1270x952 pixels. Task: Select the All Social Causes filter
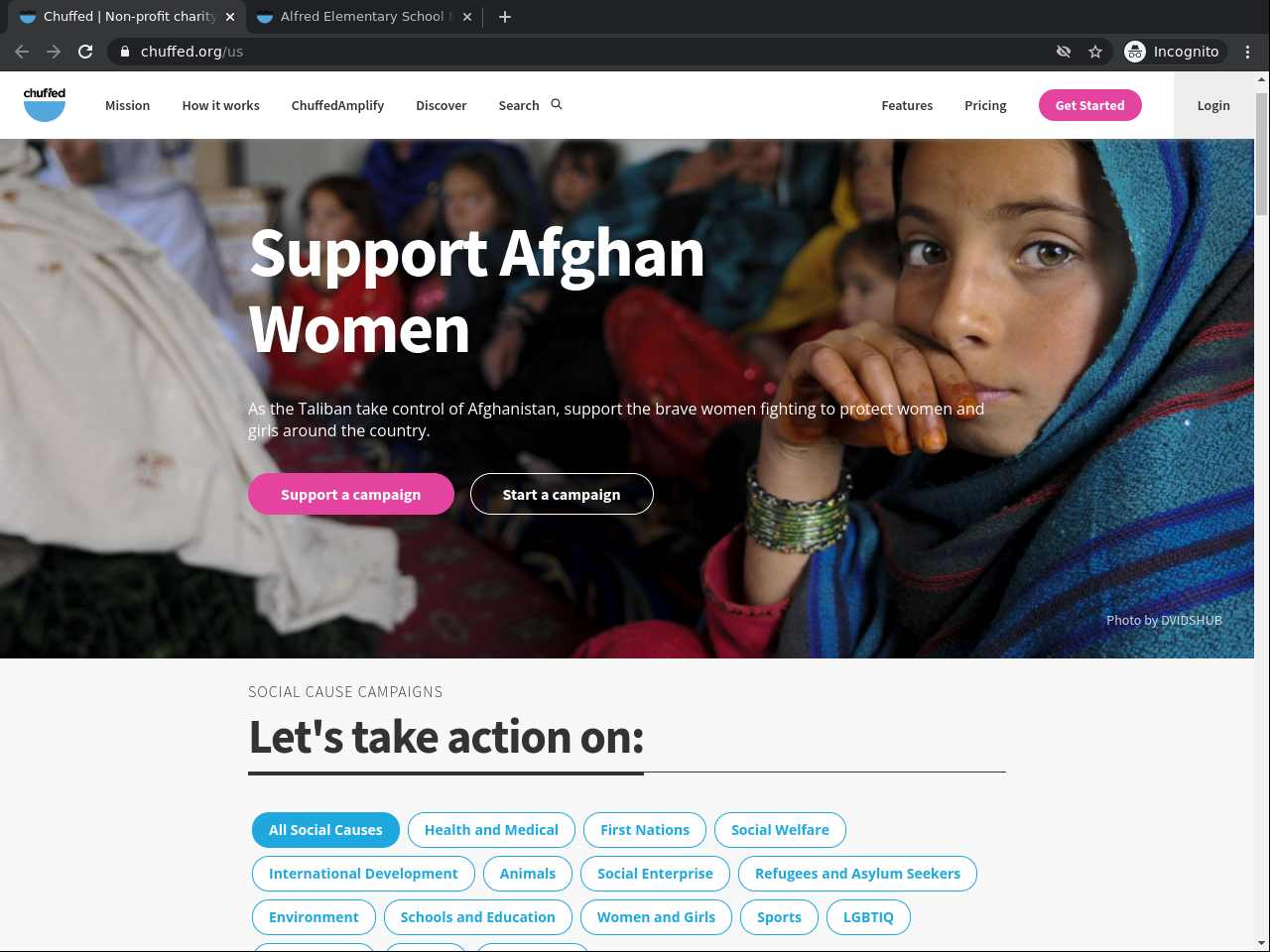[x=325, y=830]
